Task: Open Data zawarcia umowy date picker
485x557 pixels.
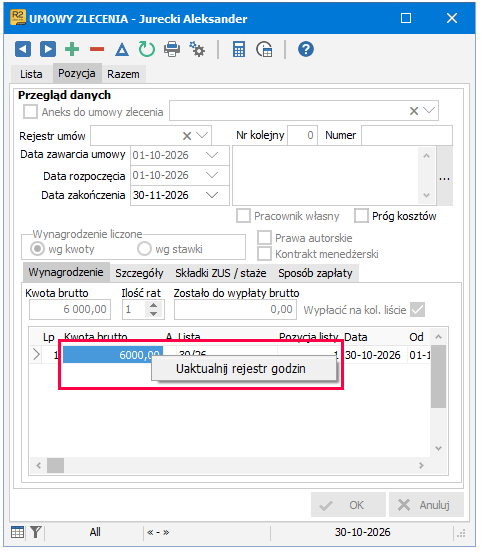Action: (x=212, y=155)
